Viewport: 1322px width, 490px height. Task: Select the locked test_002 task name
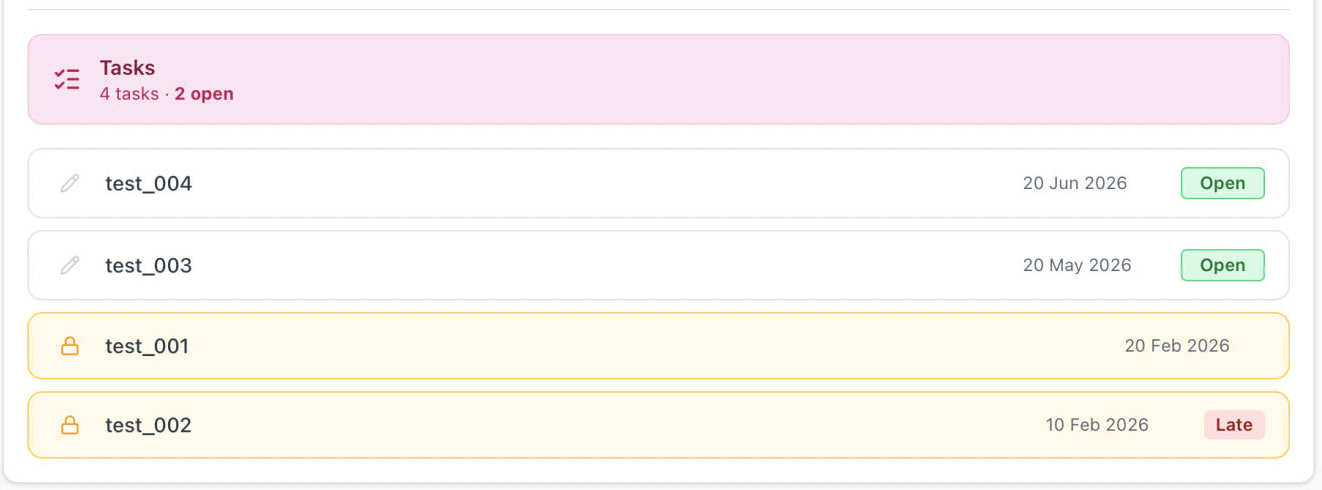coord(148,426)
